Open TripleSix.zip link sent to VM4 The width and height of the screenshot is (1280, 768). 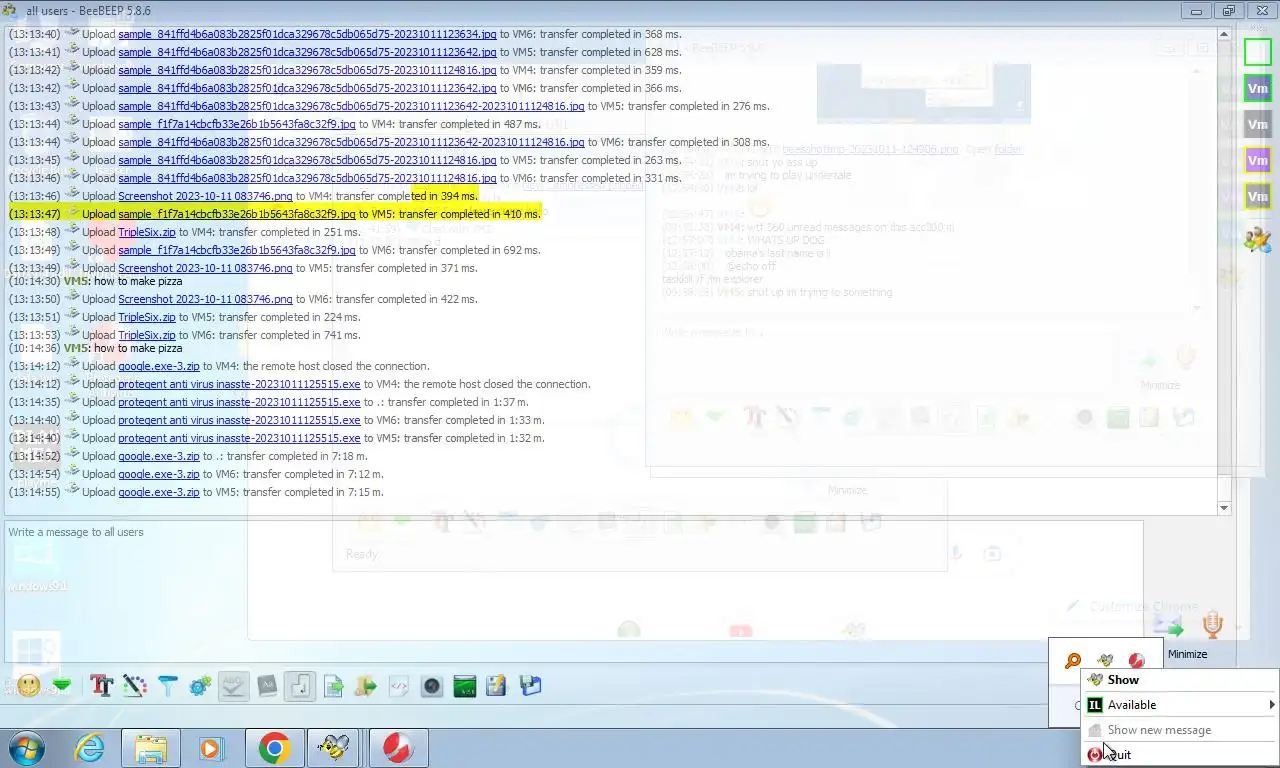147,232
